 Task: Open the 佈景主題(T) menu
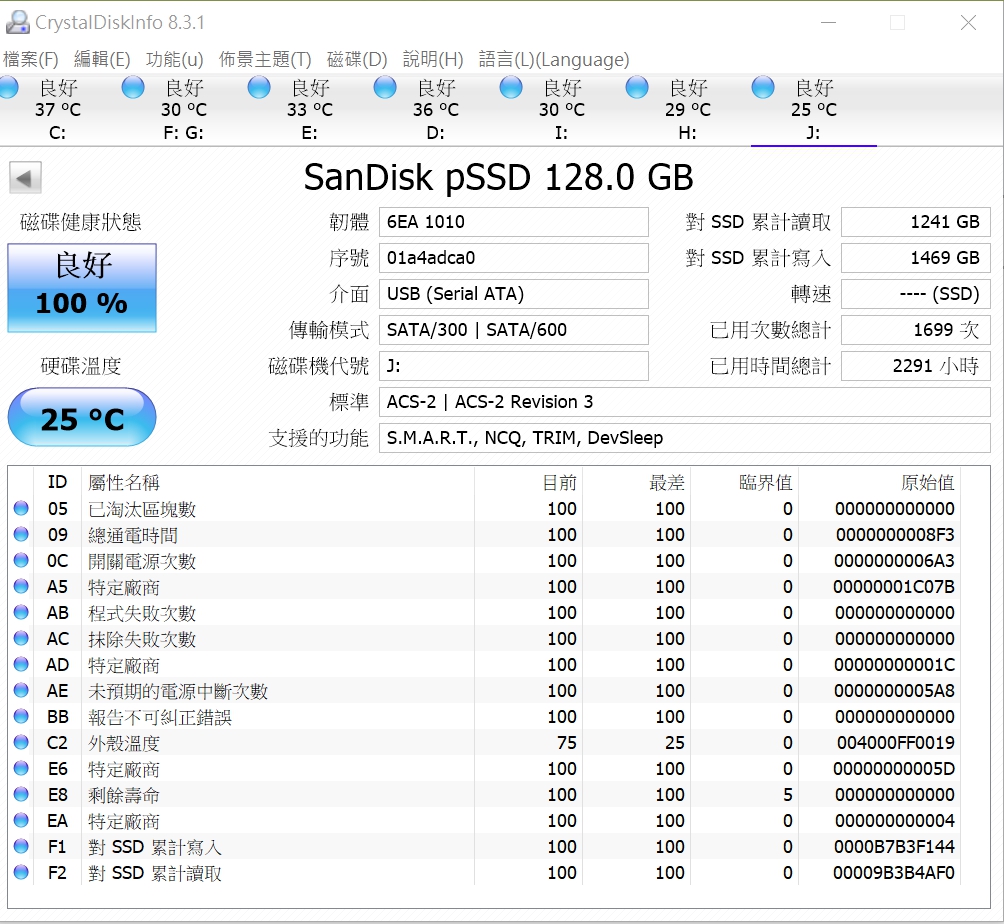(265, 59)
